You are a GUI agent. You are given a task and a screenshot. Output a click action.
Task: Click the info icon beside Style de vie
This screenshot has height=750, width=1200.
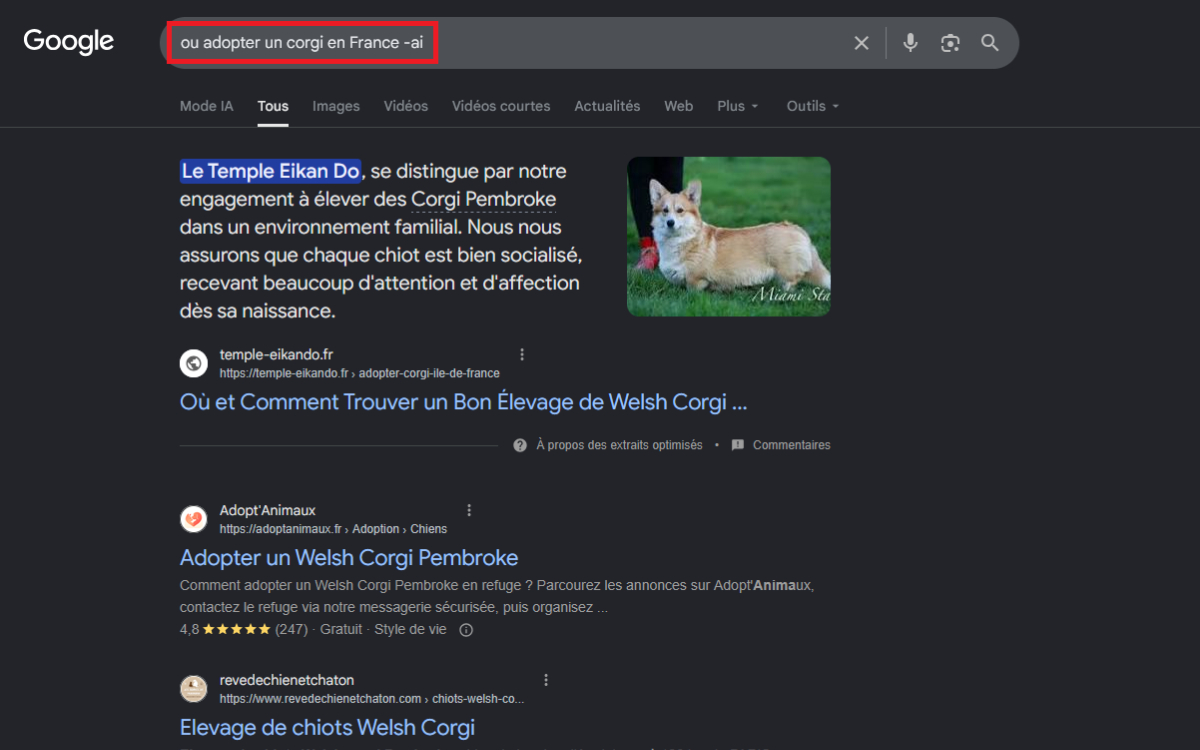point(466,630)
